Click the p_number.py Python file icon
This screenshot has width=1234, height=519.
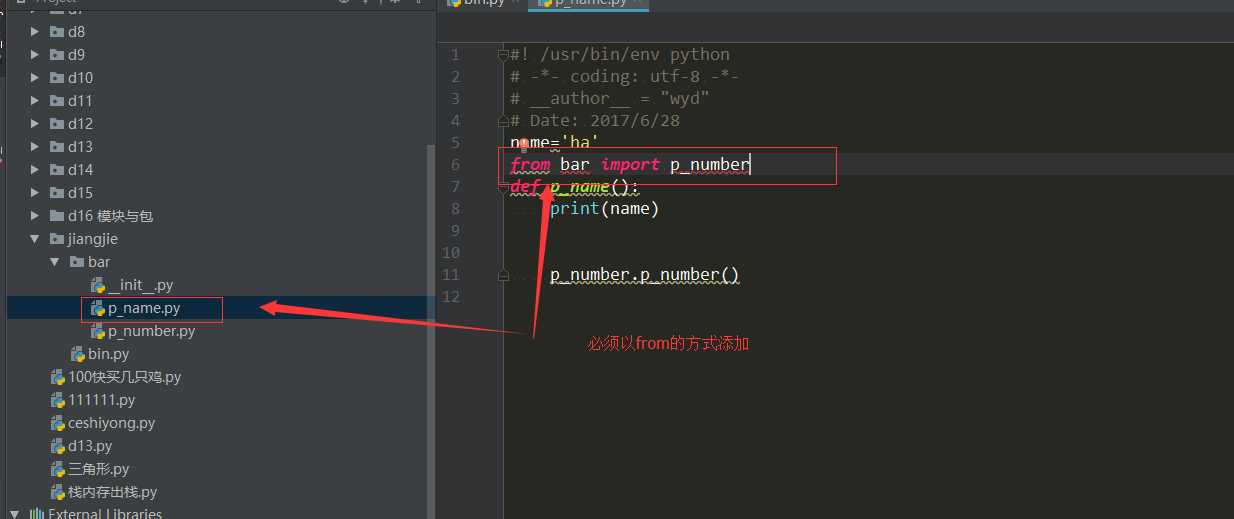click(98, 331)
